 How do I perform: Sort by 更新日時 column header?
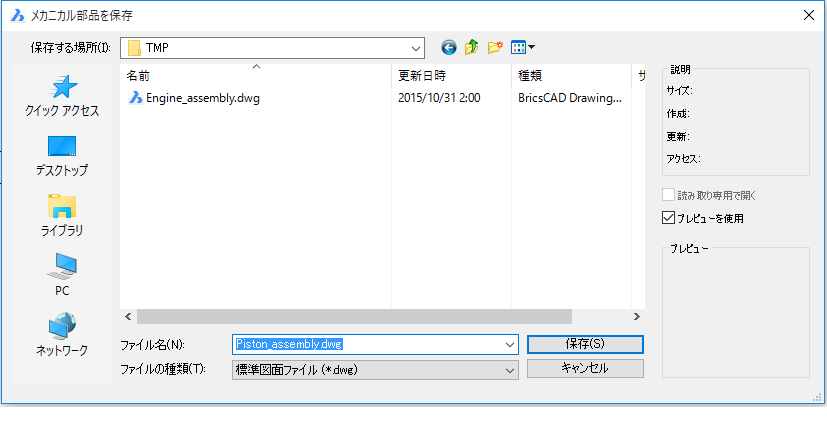(451, 76)
